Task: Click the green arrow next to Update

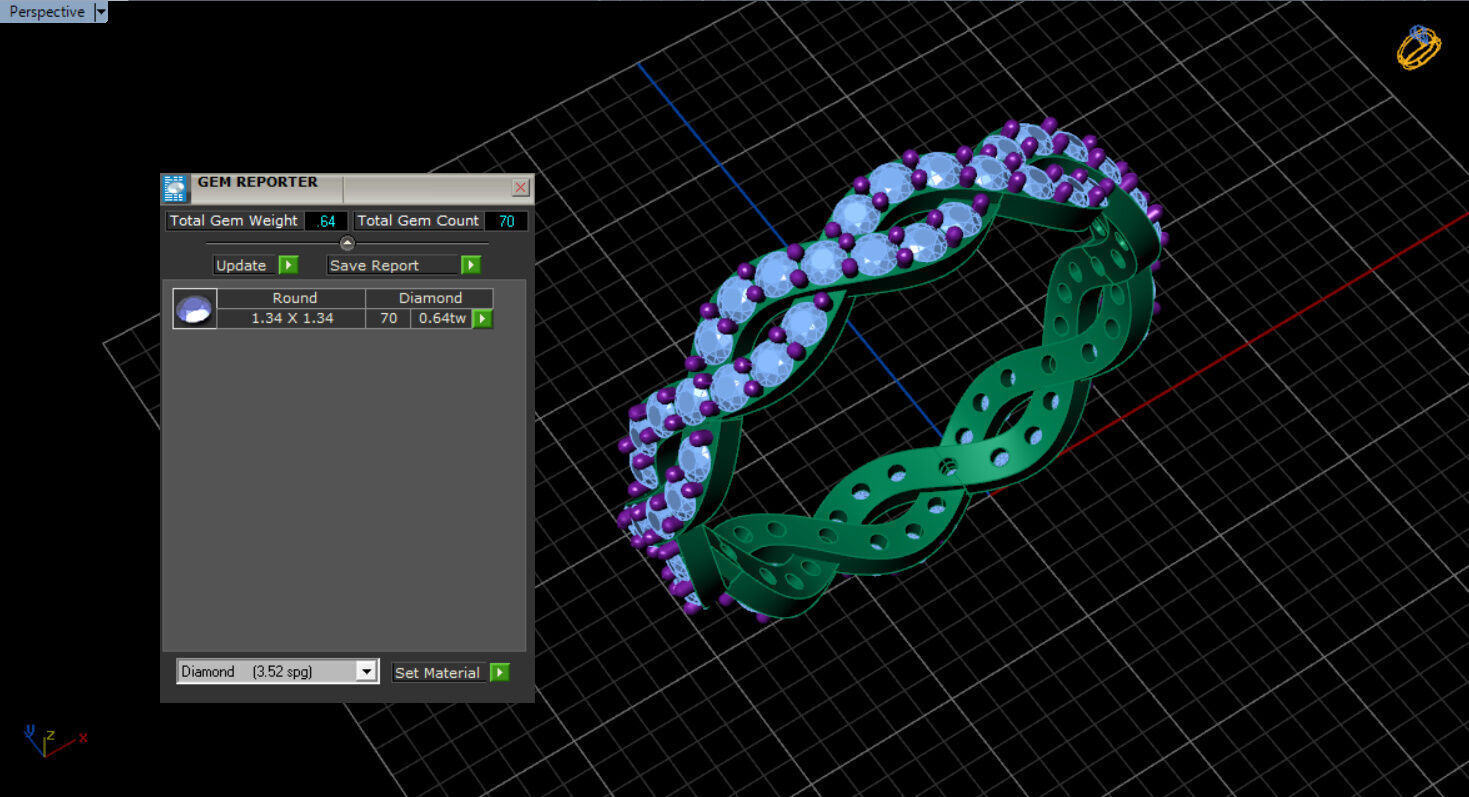Action: tap(288, 265)
